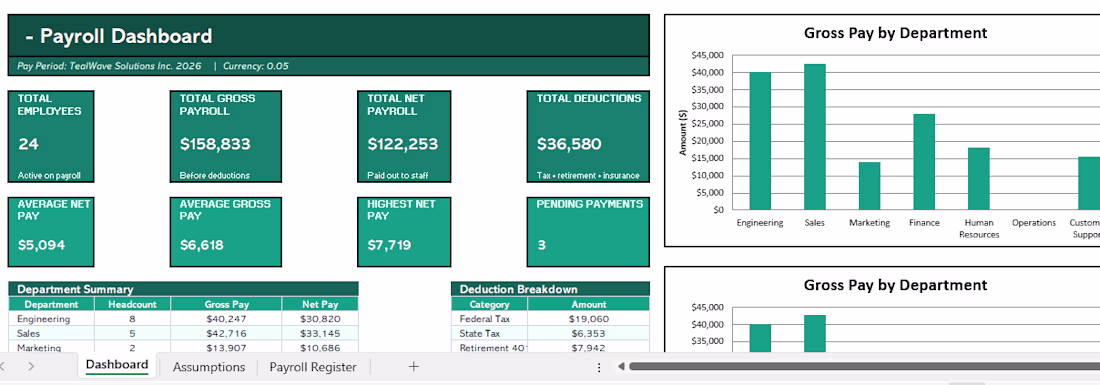Select the Federal Tax row label
Image resolution: width=1100 pixels, height=385 pixels.
[x=489, y=318]
